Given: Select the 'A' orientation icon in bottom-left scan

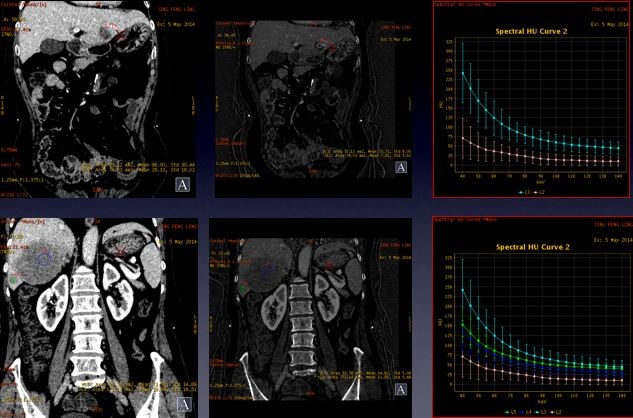Looking at the screenshot, I should (184, 404).
